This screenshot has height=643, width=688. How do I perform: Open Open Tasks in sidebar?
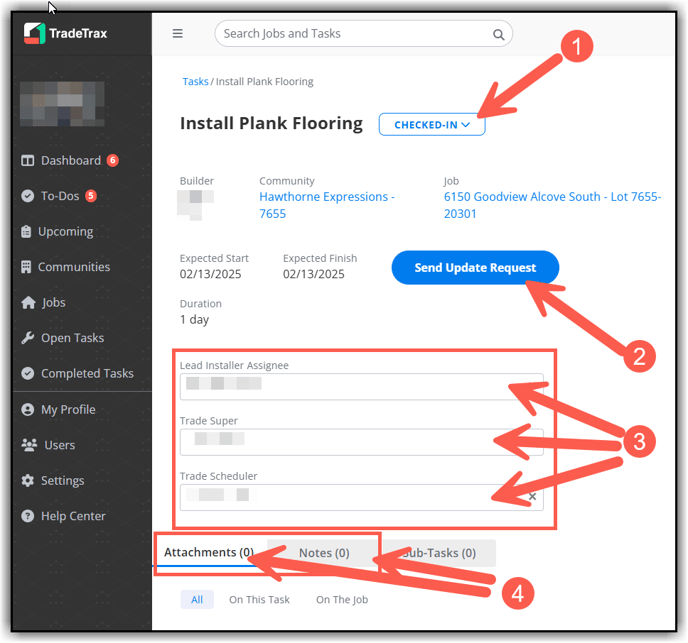coord(72,338)
